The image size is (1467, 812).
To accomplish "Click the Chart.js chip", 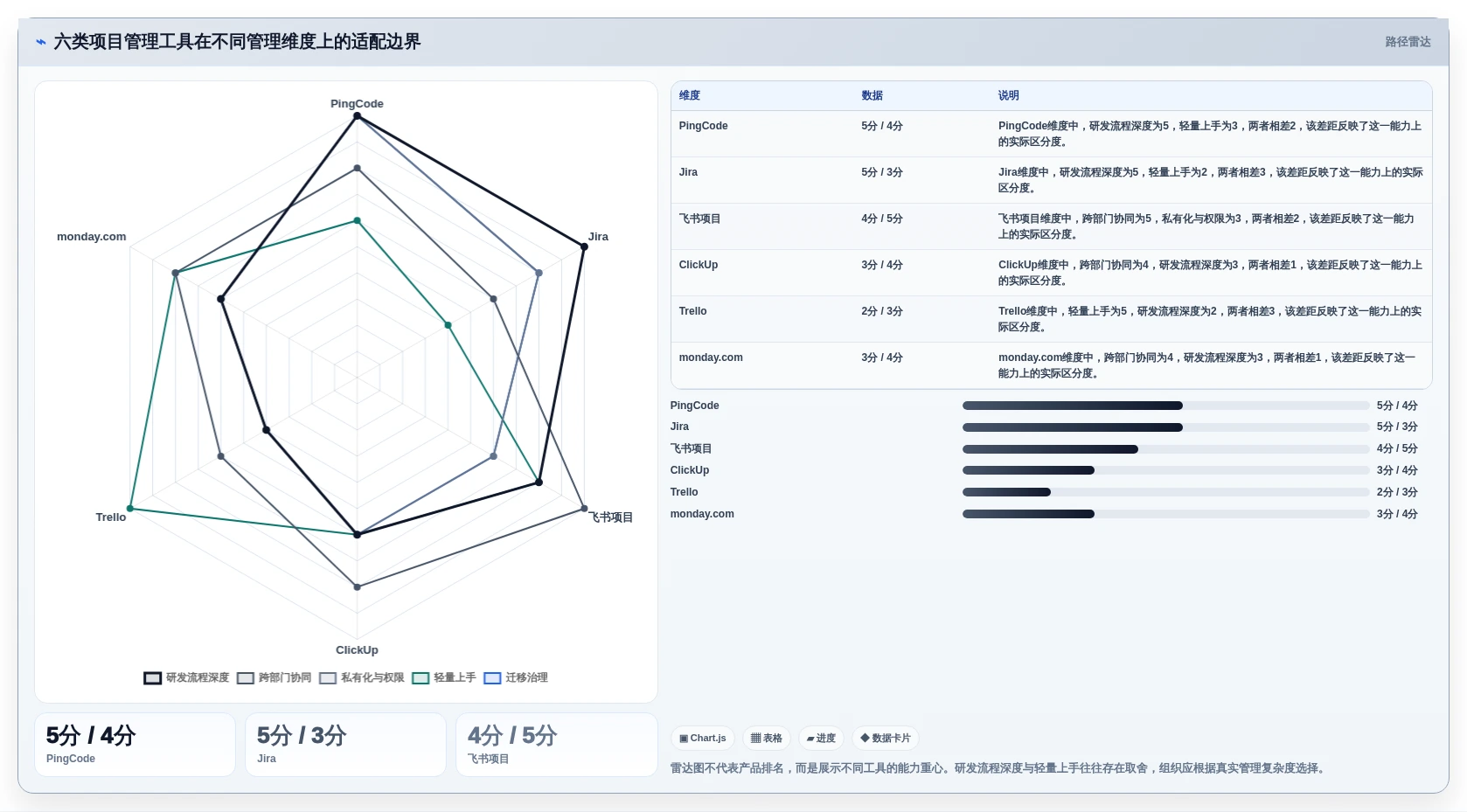I will (x=703, y=739).
